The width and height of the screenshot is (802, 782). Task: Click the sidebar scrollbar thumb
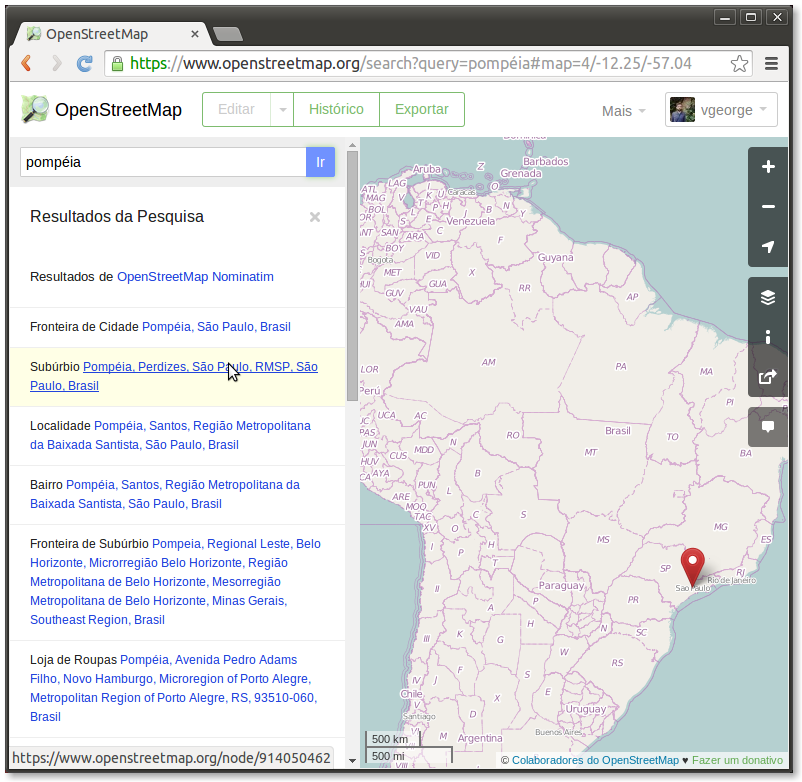[352, 276]
